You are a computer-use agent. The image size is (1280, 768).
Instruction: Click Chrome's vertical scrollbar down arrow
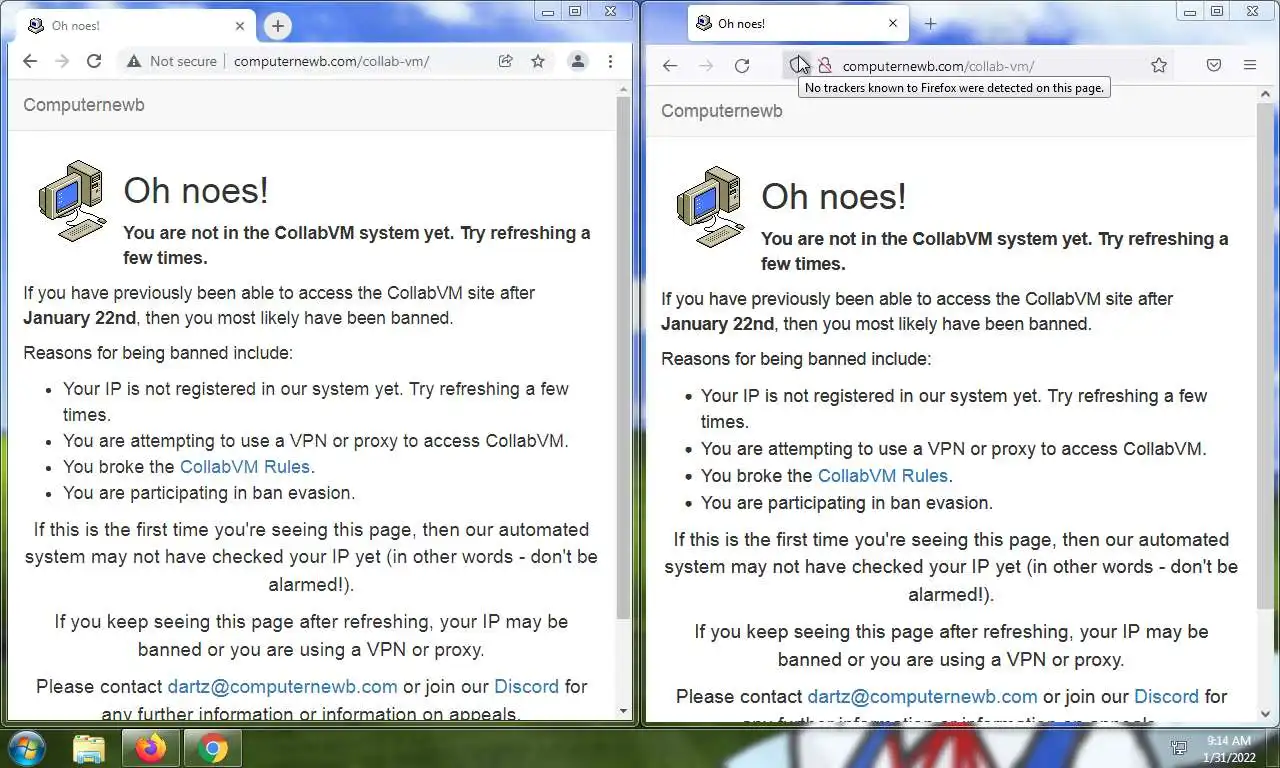click(624, 712)
